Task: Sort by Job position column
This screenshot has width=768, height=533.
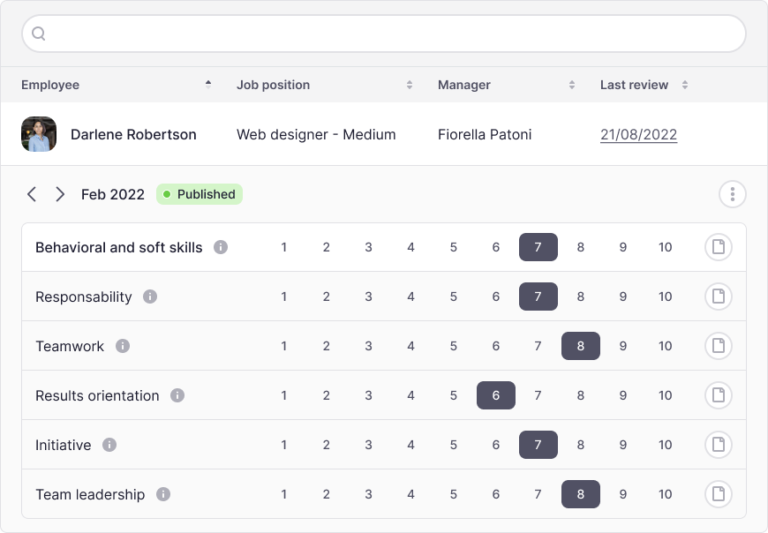Action: [x=409, y=85]
